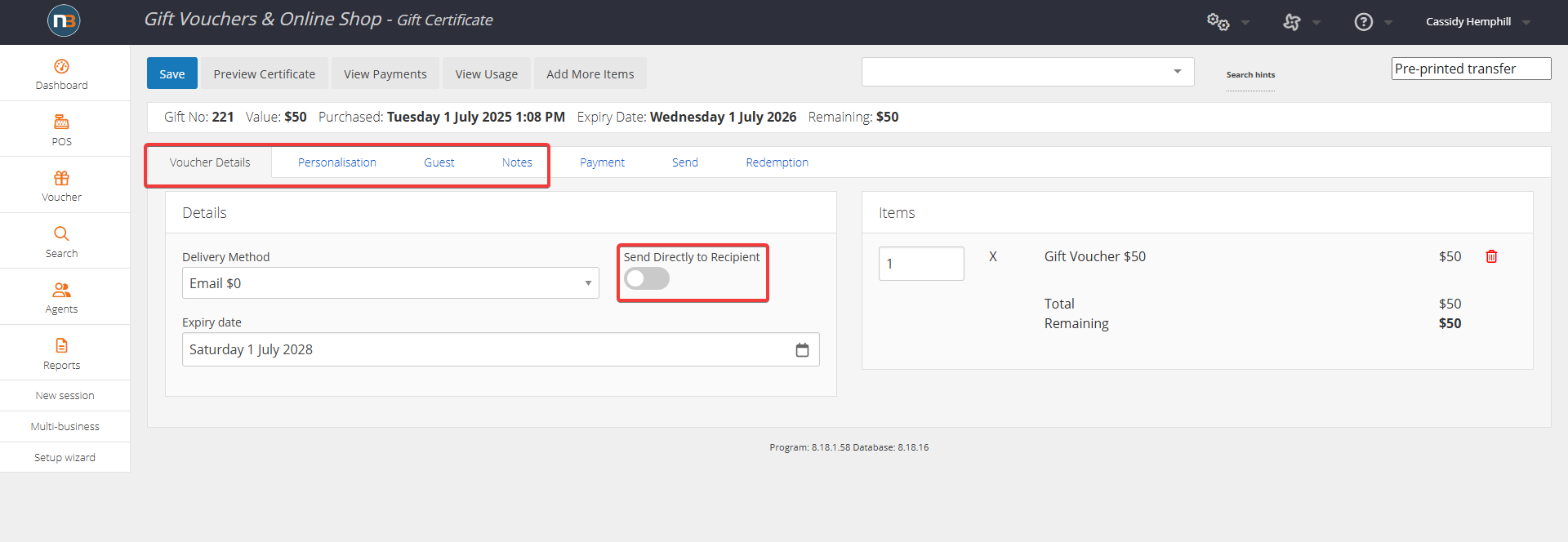Open the Voucher gift icon in sidebar
Image resolution: width=1568 pixels, height=542 pixels.
(x=61, y=178)
